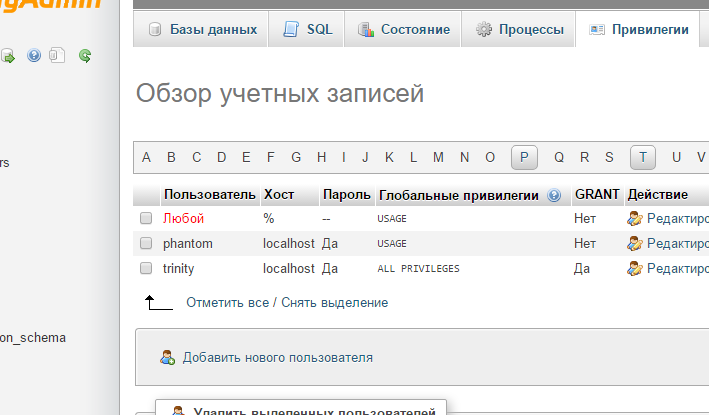The width and height of the screenshot is (709, 415).
Task: Click Отметить все link
Action: [x=227, y=302]
